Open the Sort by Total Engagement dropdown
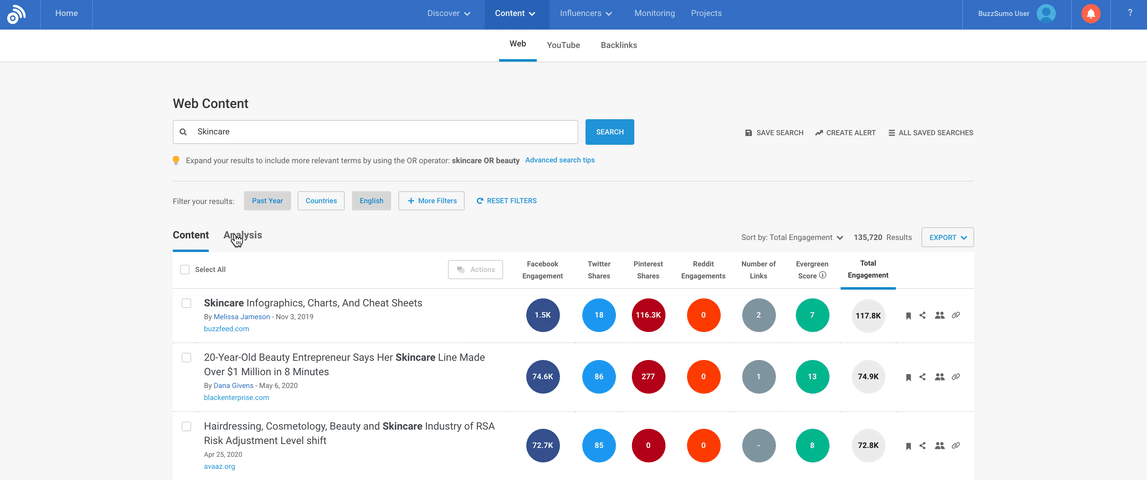This screenshot has width=1147, height=480. (x=792, y=238)
